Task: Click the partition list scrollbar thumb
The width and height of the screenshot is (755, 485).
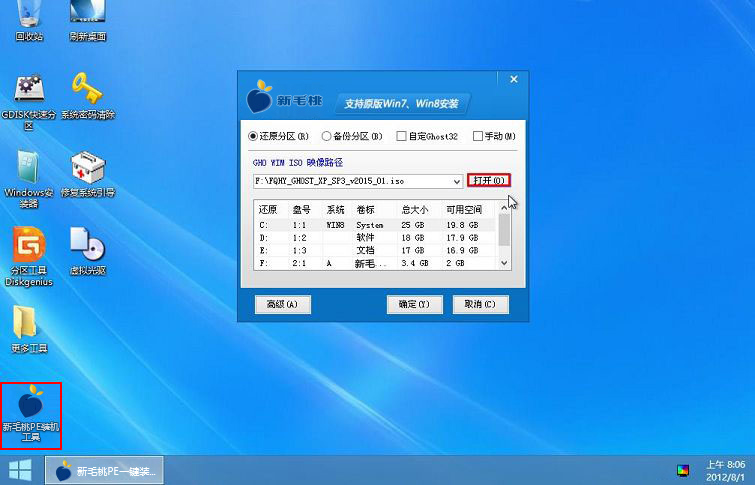Action: 504,230
